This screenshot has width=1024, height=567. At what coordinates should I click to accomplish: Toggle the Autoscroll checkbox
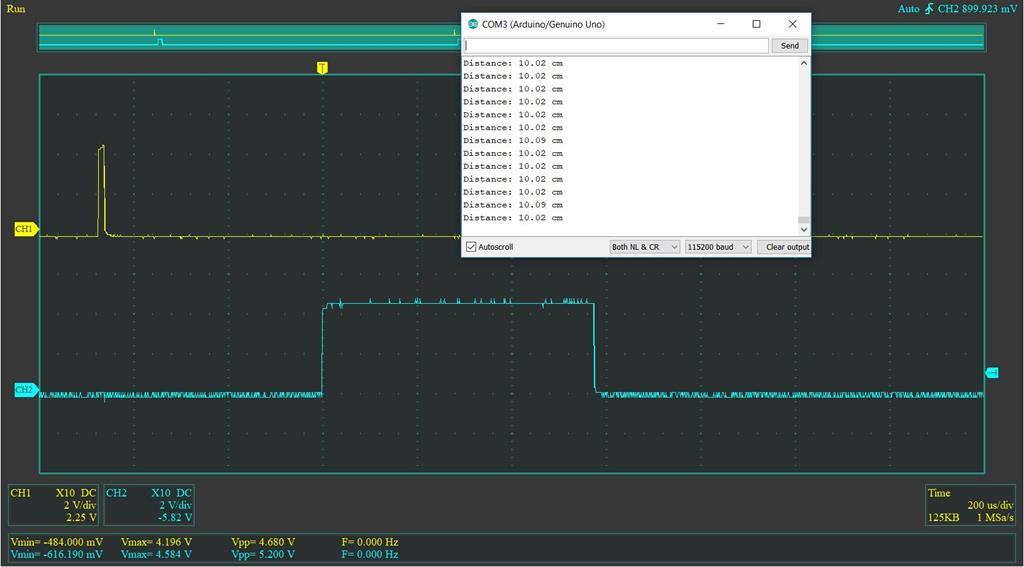tap(472, 247)
